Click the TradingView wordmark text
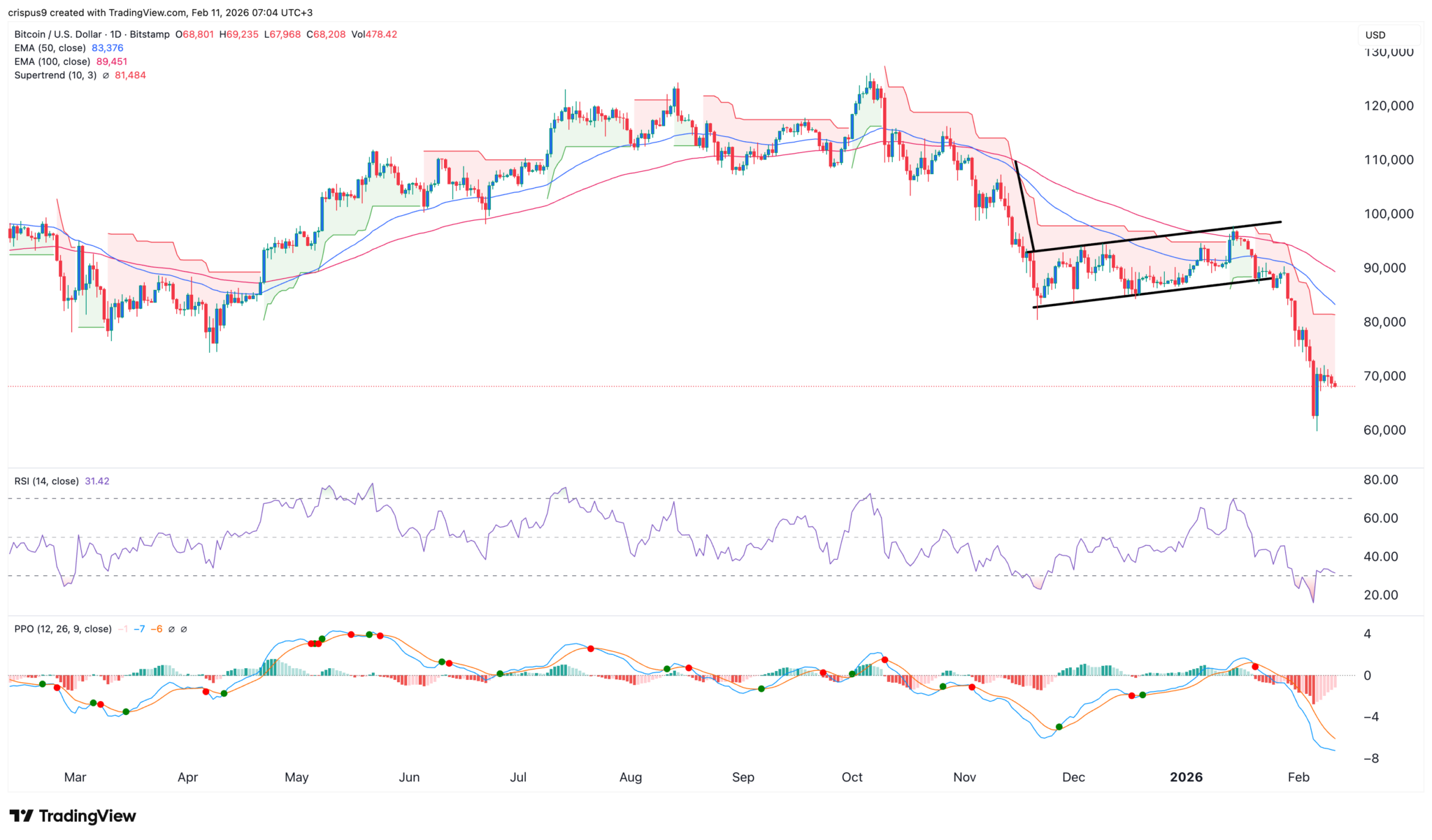Viewport: 1432px width, 840px height. pyautogui.click(x=87, y=816)
